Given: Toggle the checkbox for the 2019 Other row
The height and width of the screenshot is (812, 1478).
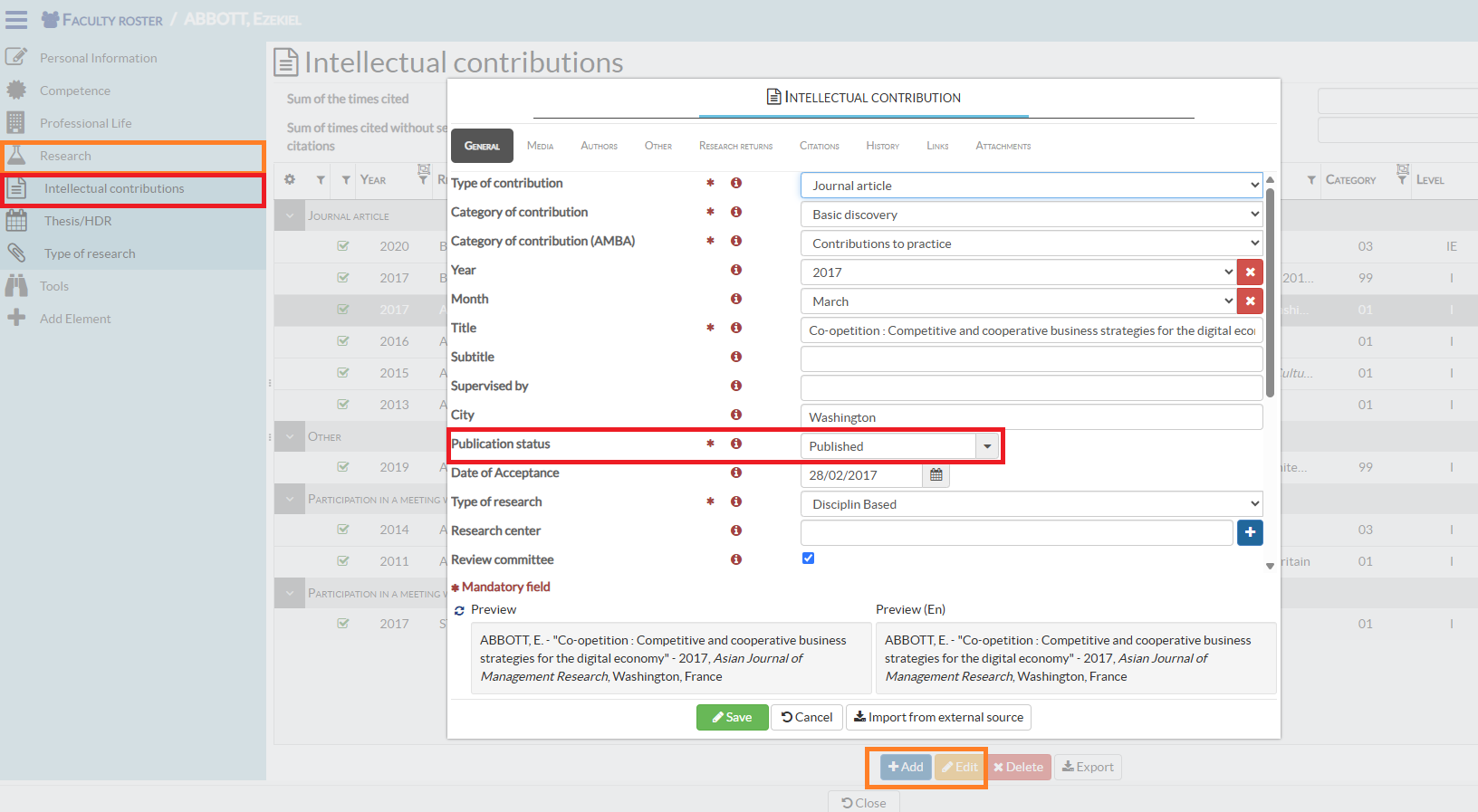Looking at the screenshot, I should [x=343, y=467].
